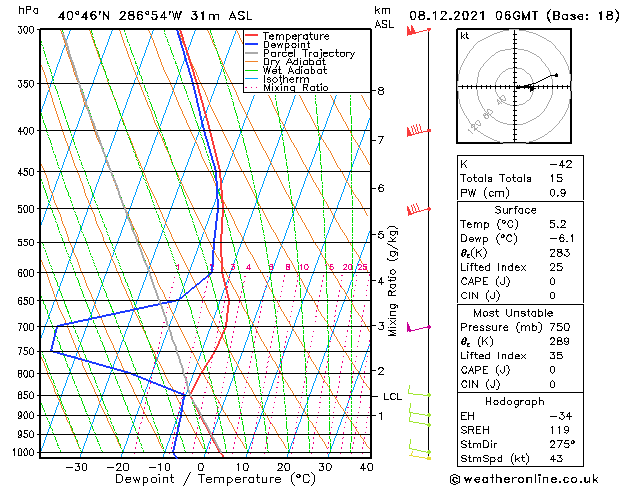This screenshot has width=629, height=486.
Task: Click the 'LCL' marker label
Action: [392, 397]
